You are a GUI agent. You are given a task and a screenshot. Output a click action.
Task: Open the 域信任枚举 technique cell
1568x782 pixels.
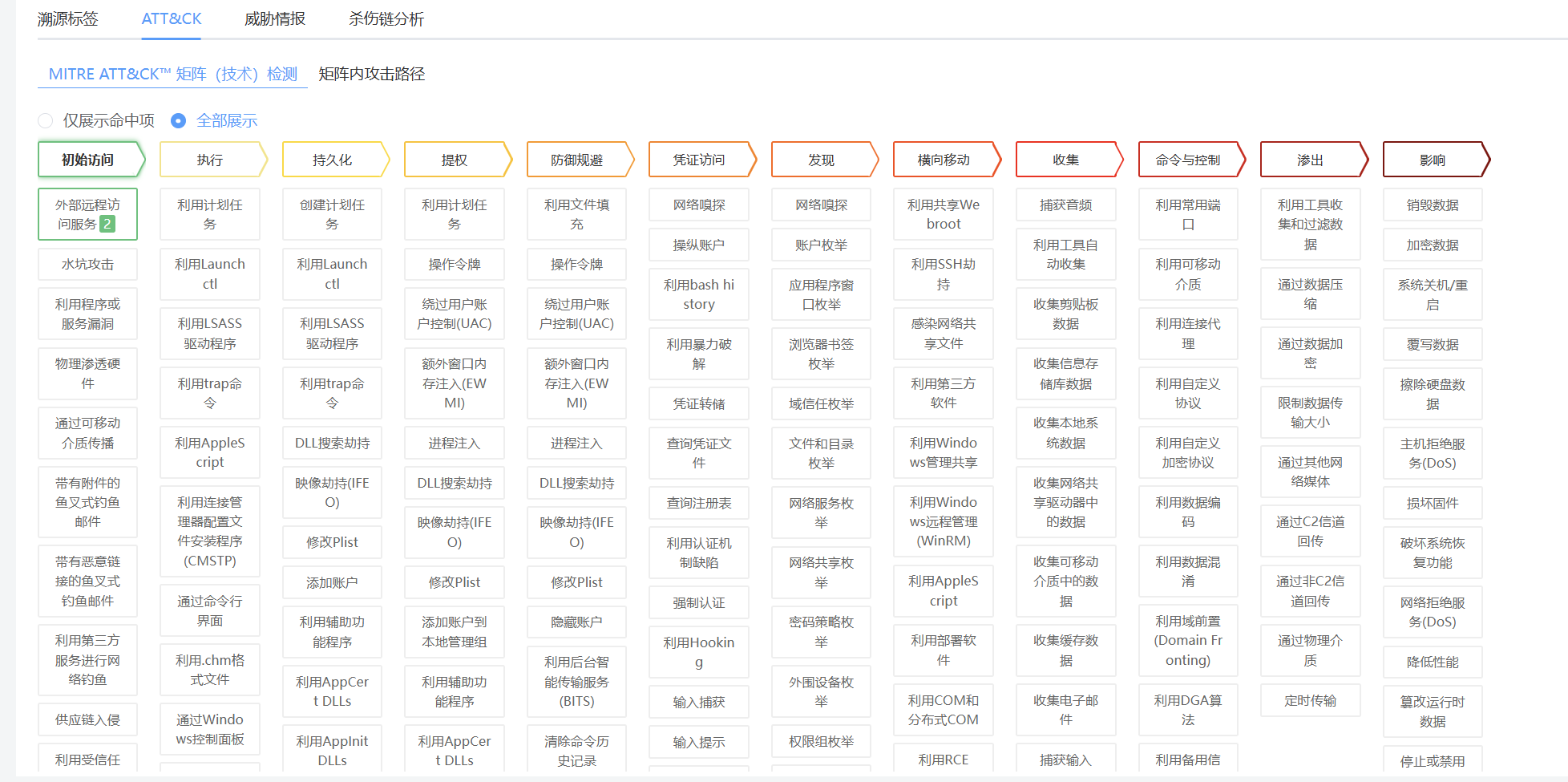[x=821, y=404]
